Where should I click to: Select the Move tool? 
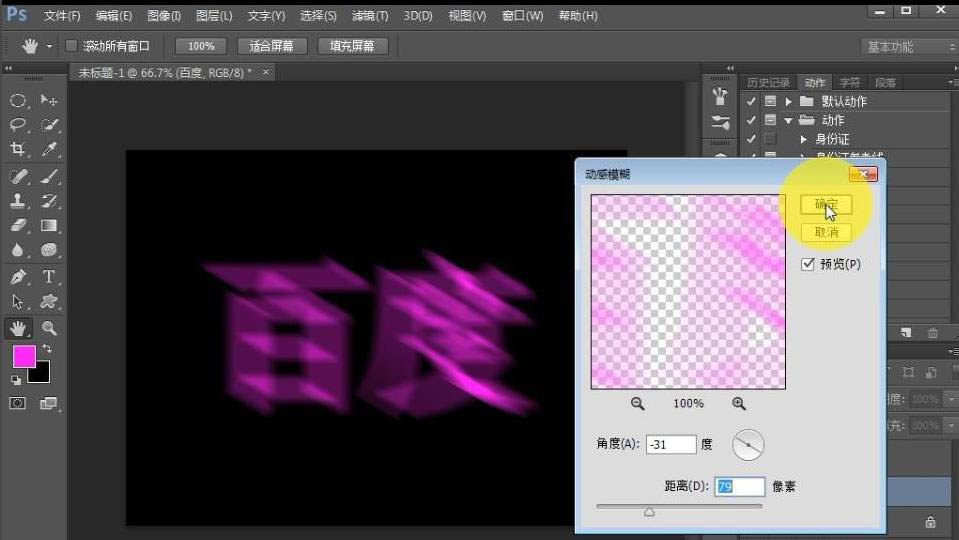[x=49, y=100]
